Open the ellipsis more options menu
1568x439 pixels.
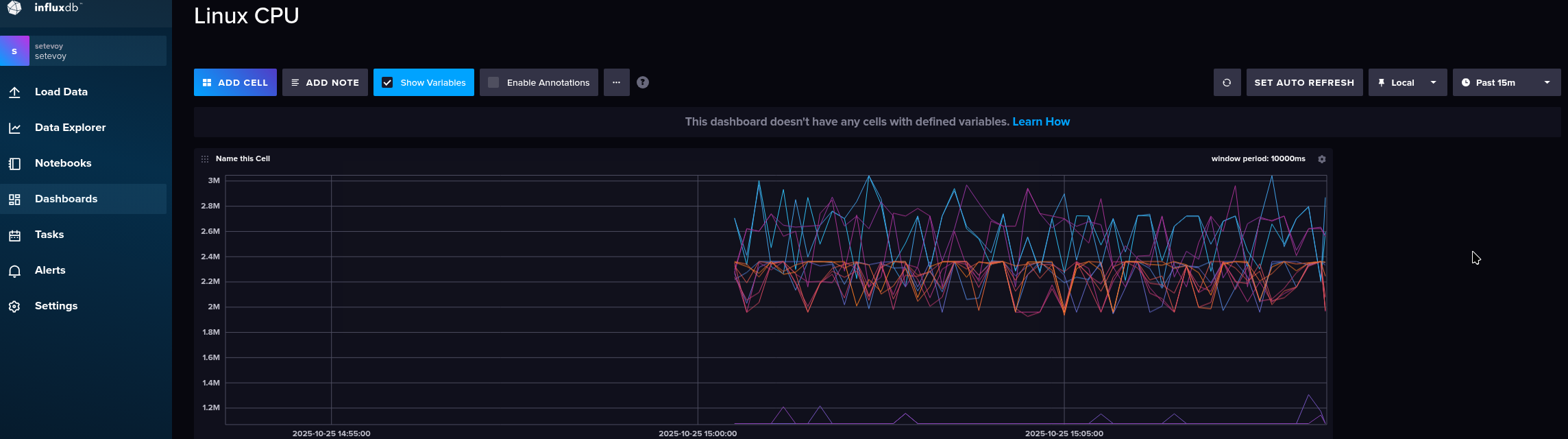617,82
